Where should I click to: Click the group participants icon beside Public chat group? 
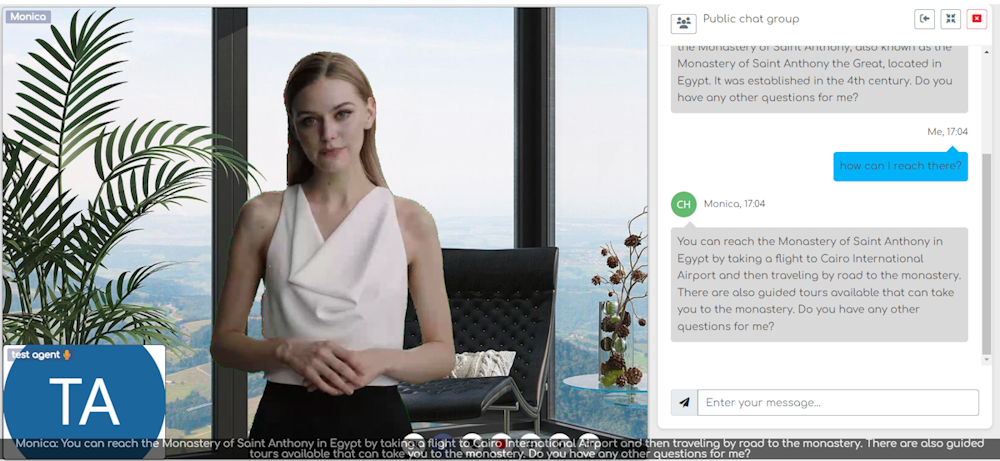click(684, 23)
